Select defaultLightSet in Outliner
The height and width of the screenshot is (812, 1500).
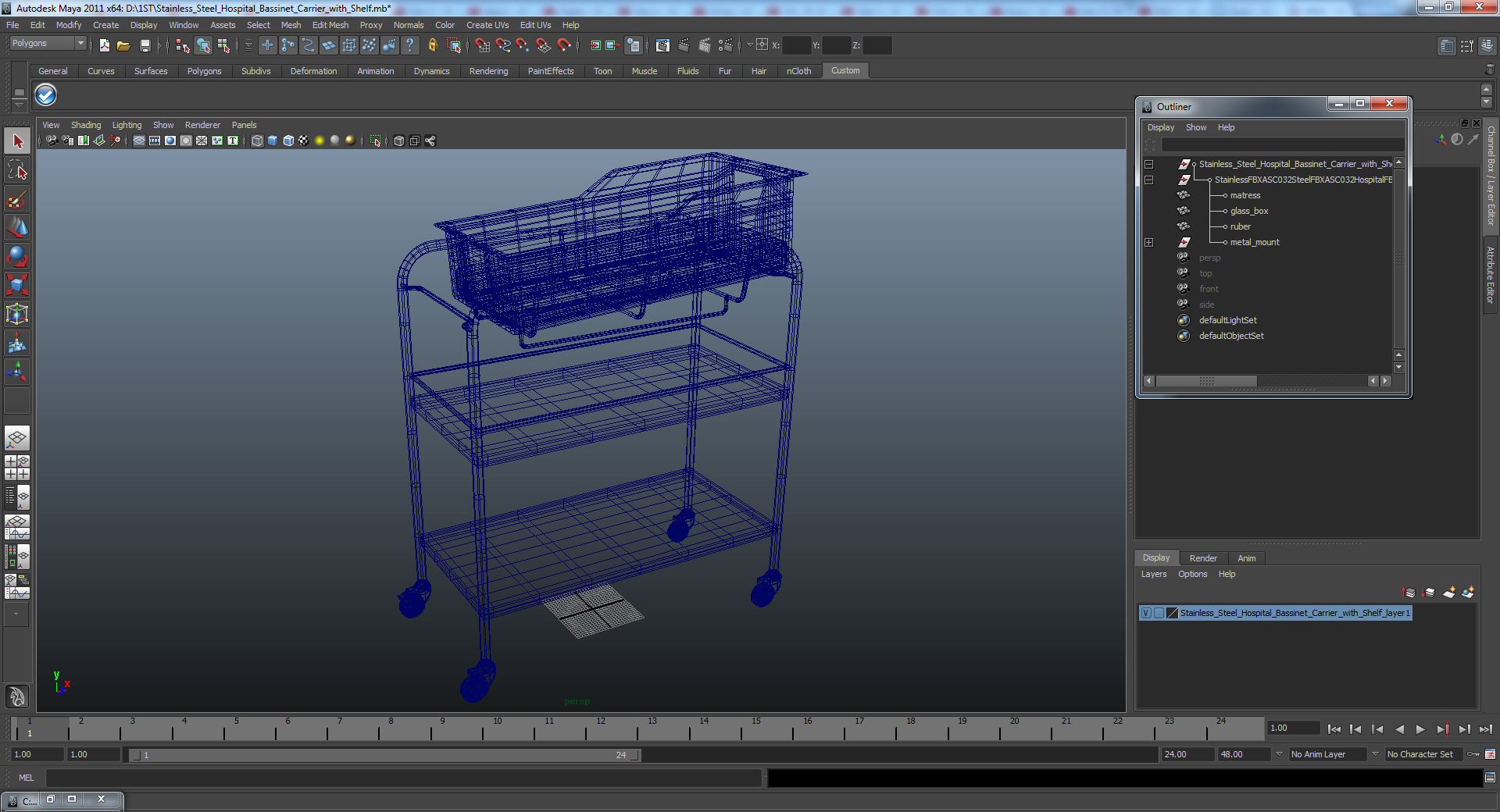coord(1227,320)
